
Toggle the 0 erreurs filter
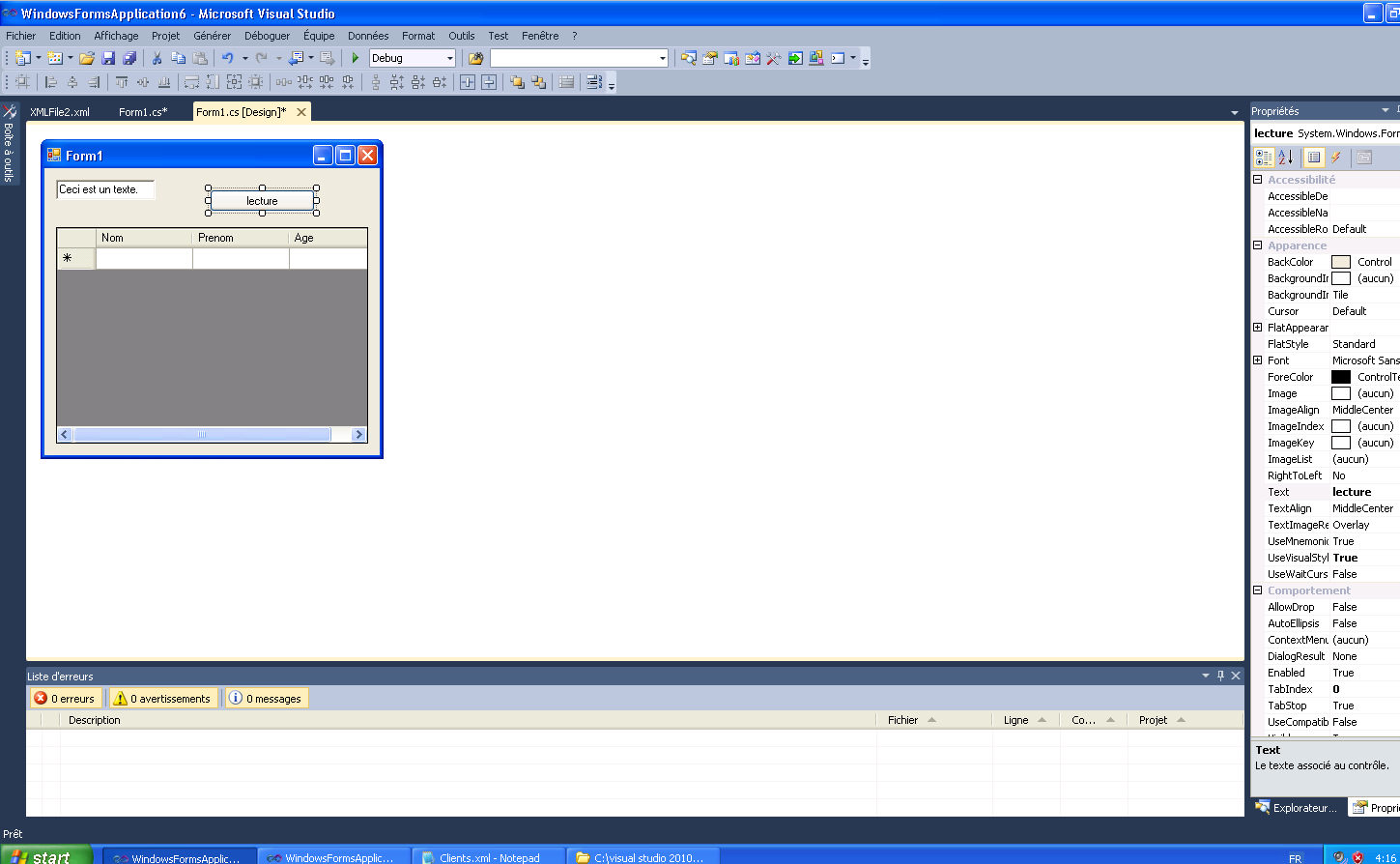[65, 698]
